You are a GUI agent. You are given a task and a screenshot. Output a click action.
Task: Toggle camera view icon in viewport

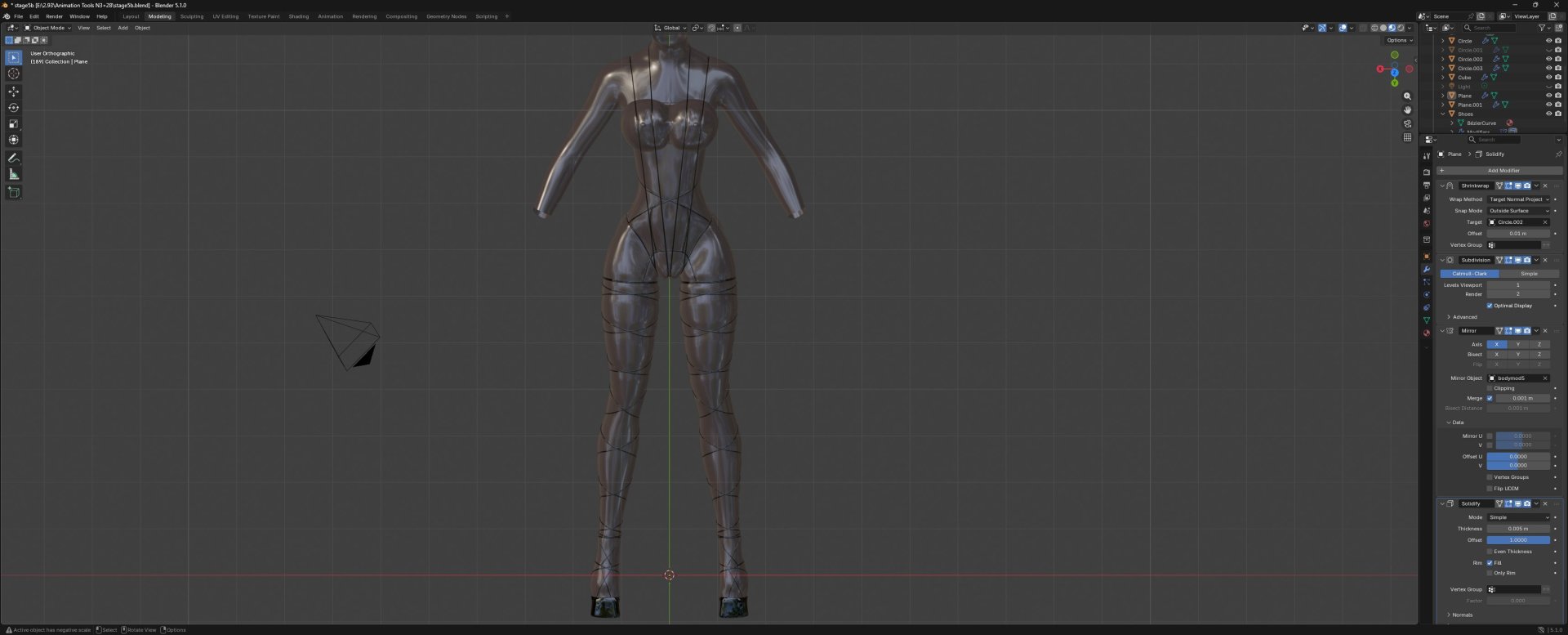[x=1407, y=123]
